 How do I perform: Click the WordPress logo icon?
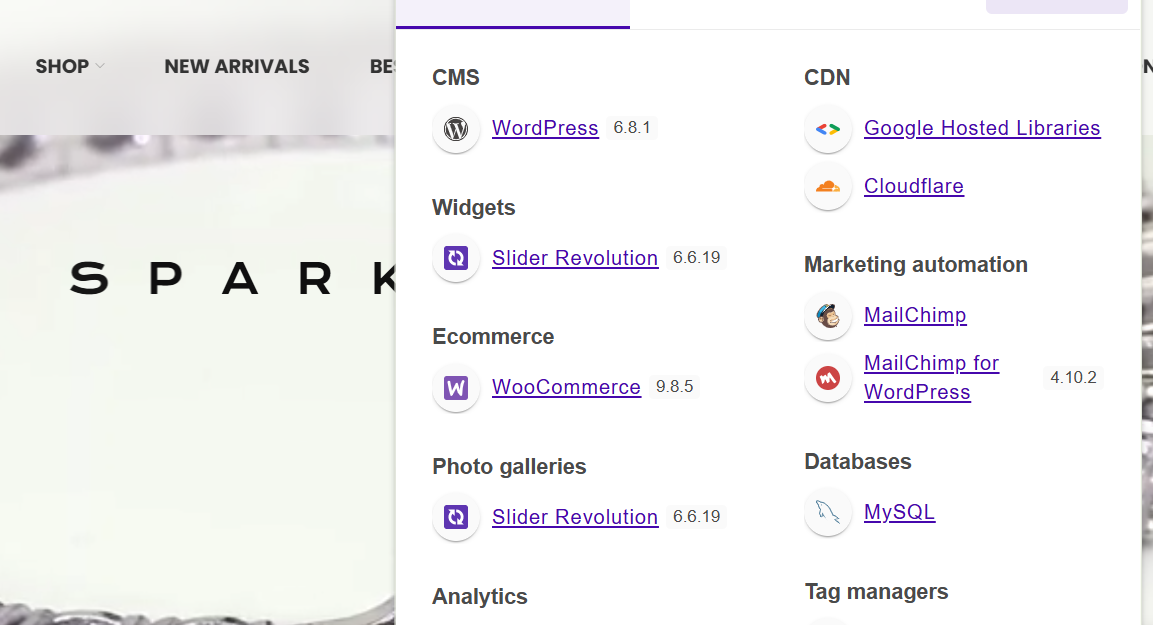coord(456,129)
